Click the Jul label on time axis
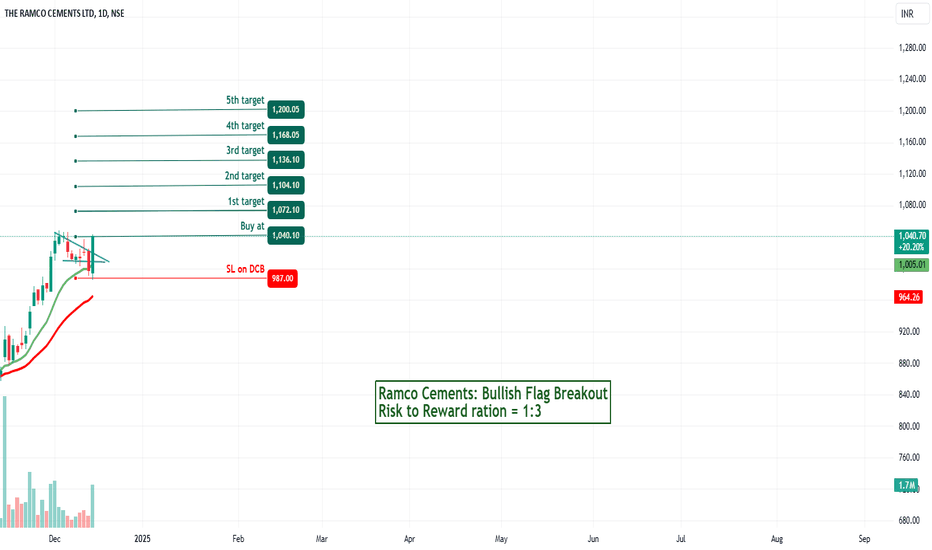The height and width of the screenshot is (550, 932). click(x=681, y=539)
